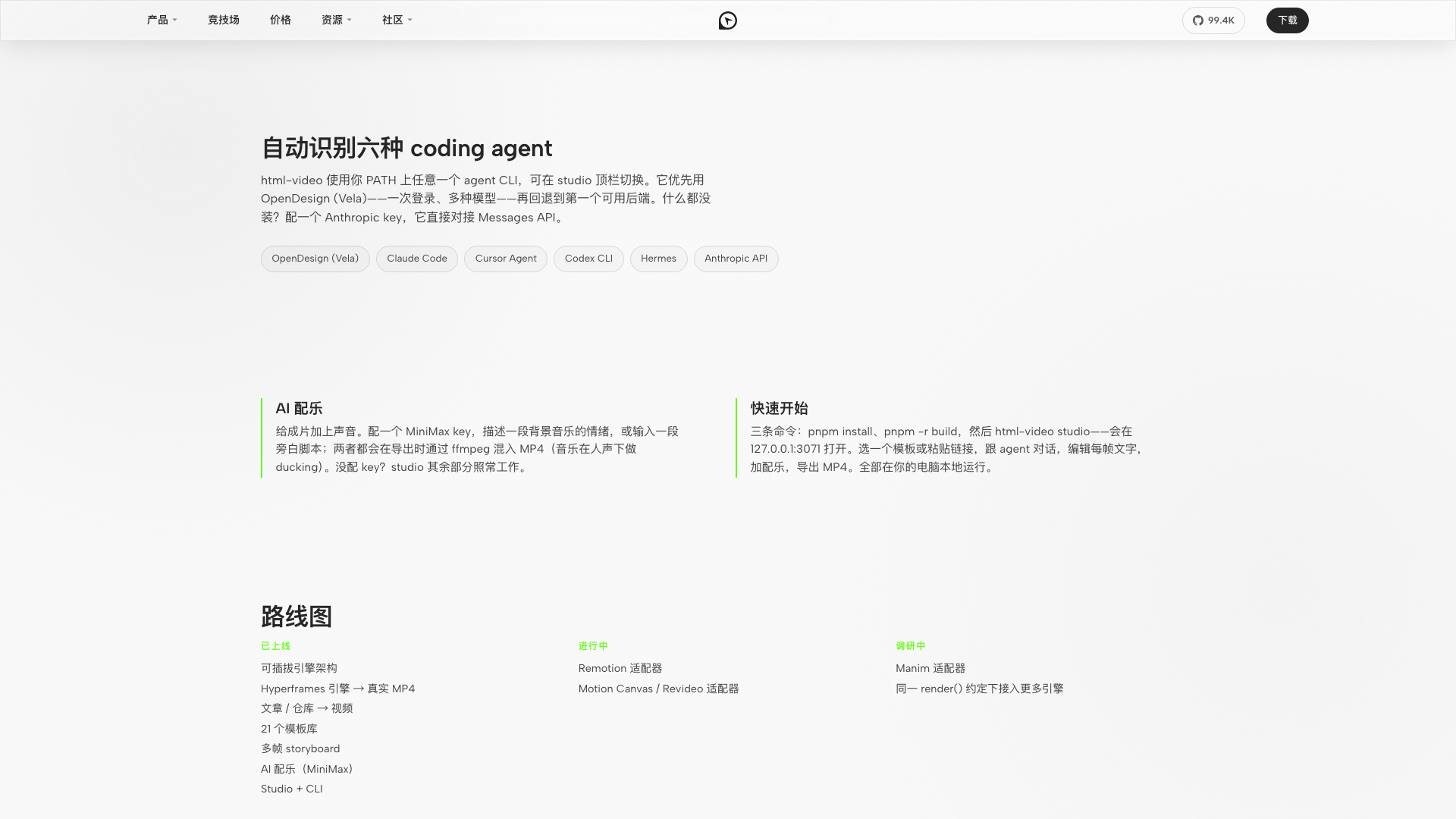Screen dimensions: 1456x819
Task: Click roadmap item 同一 render() 约定下接入更多引擎
Action: point(979,689)
